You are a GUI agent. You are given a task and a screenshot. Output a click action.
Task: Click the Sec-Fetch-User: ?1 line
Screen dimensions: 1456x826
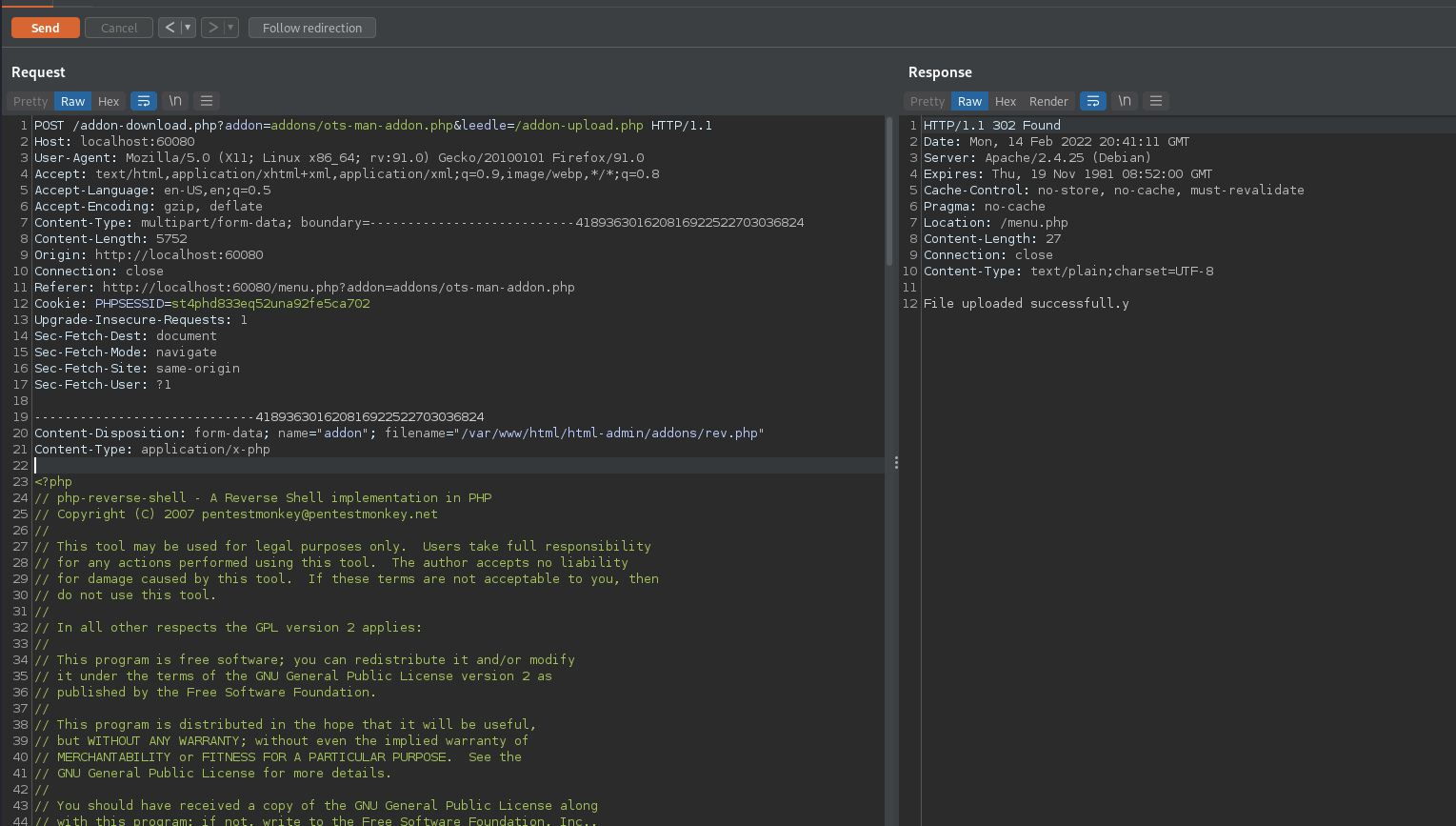(103, 384)
